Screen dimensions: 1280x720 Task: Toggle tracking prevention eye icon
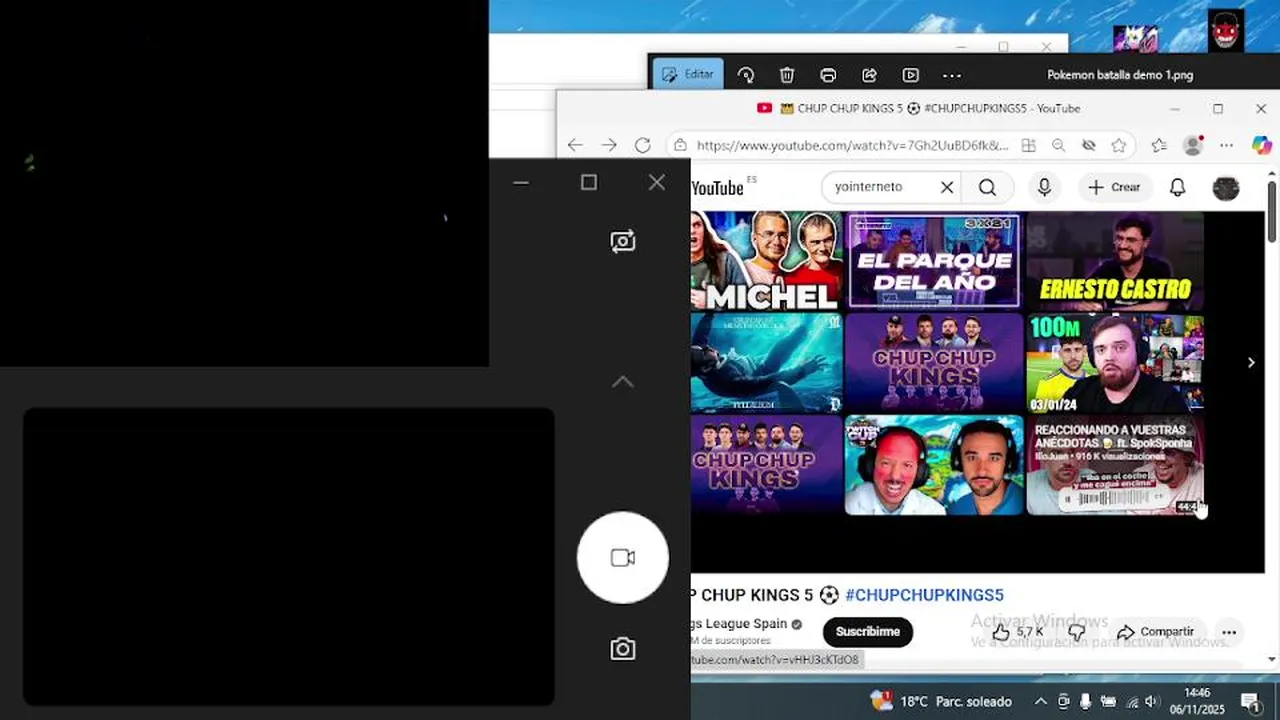tap(1089, 145)
